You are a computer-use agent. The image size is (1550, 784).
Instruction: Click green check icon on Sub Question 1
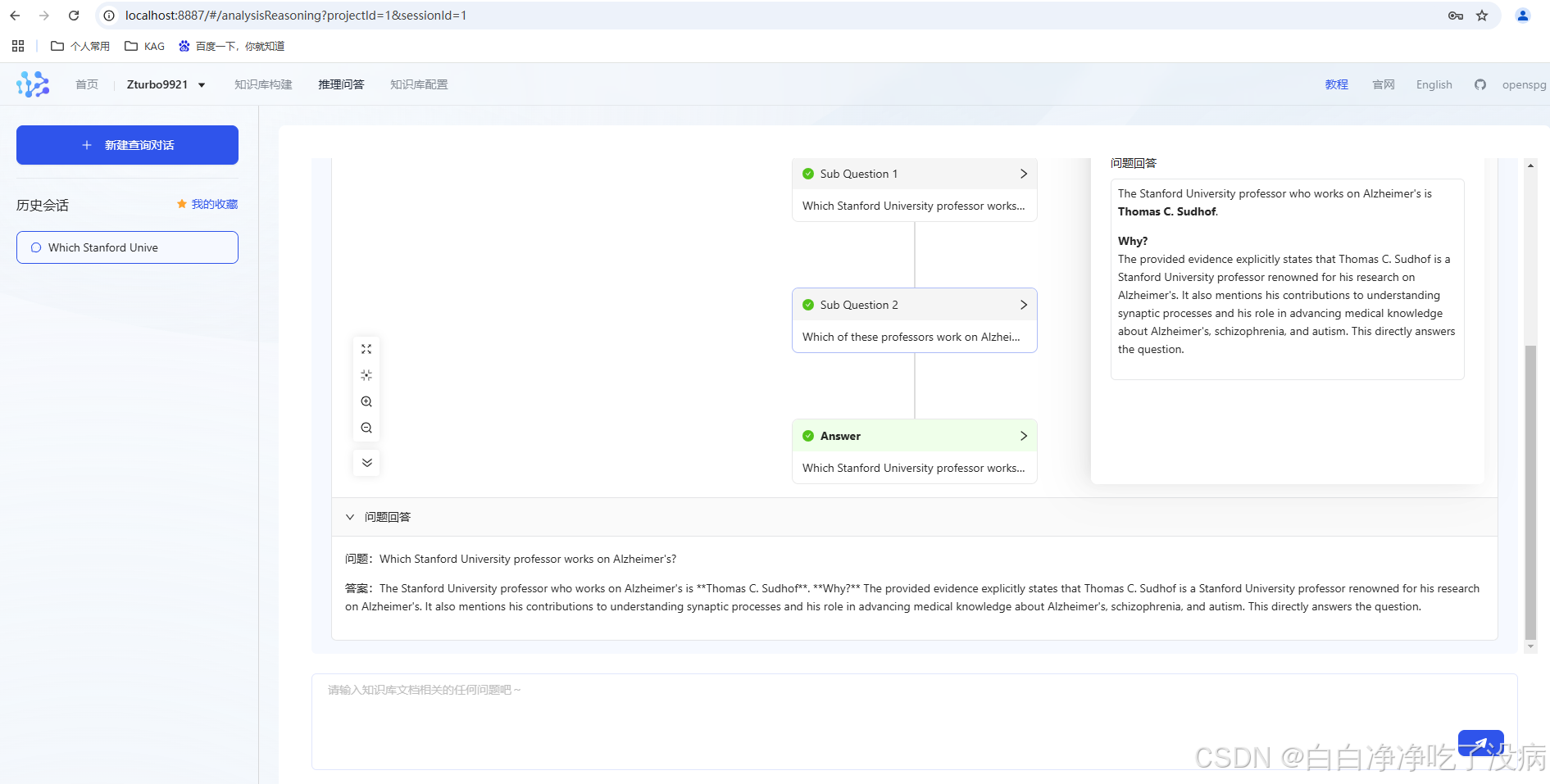(808, 174)
